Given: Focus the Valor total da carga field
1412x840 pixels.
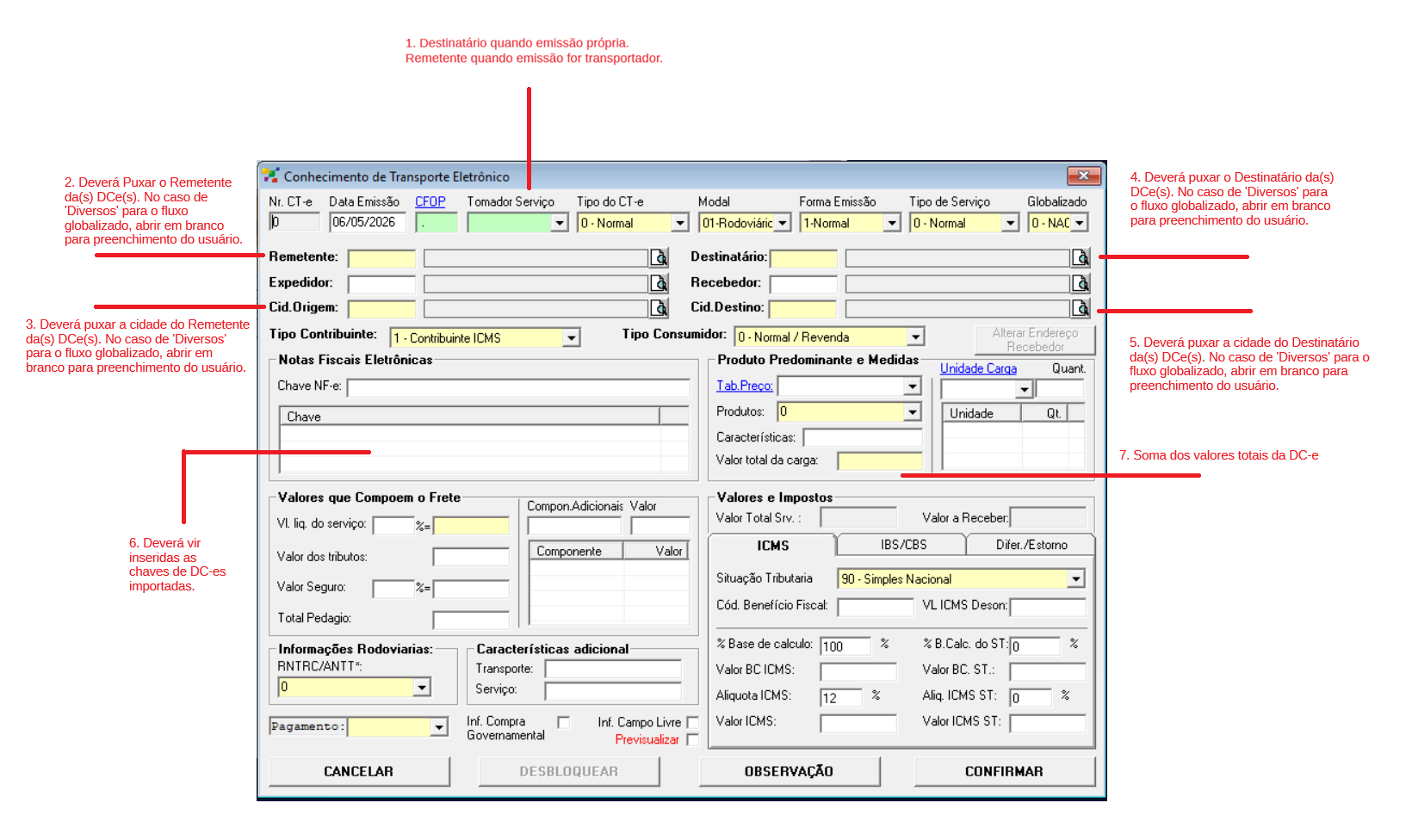Looking at the screenshot, I should click(x=880, y=460).
